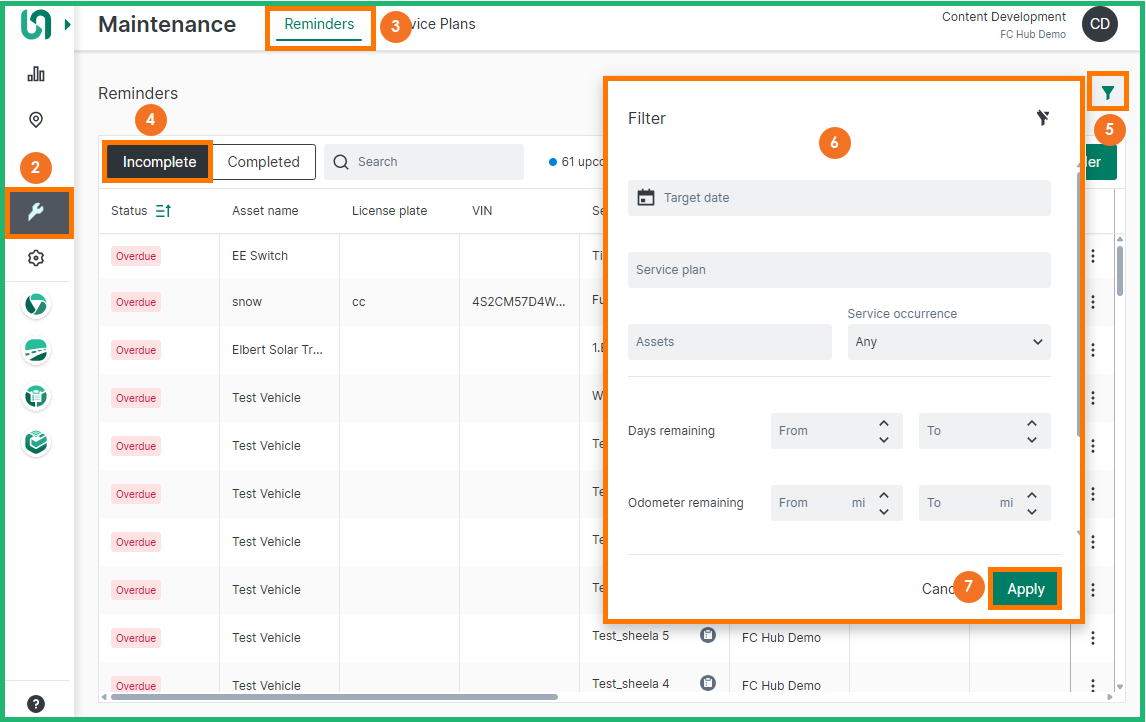This screenshot has height=722, width=1146.
Task: Increase the Days remaining From value
Action: pyautogui.click(x=884, y=423)
